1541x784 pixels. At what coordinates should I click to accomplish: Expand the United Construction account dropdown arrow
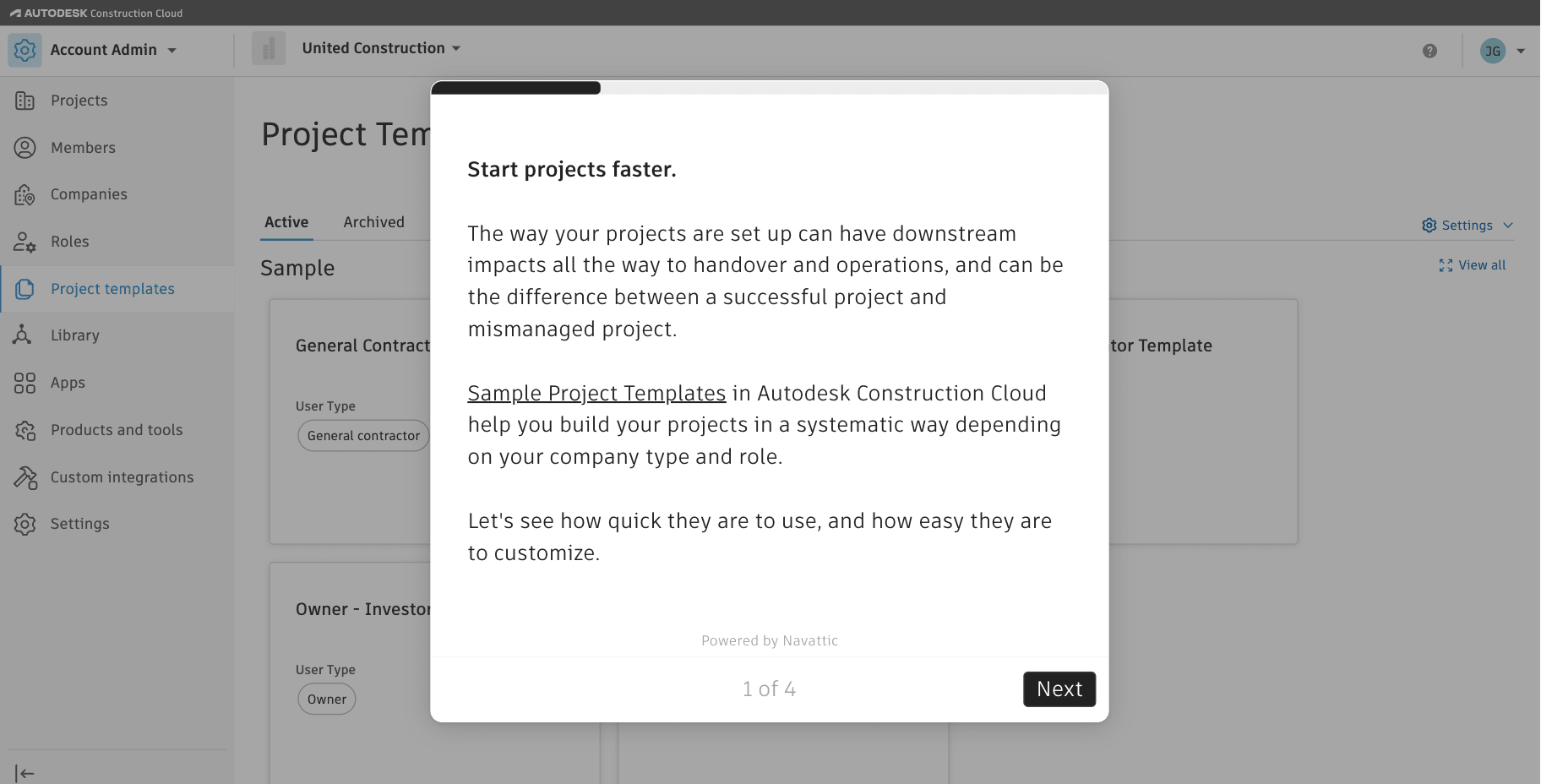click(x=456, y=49)
